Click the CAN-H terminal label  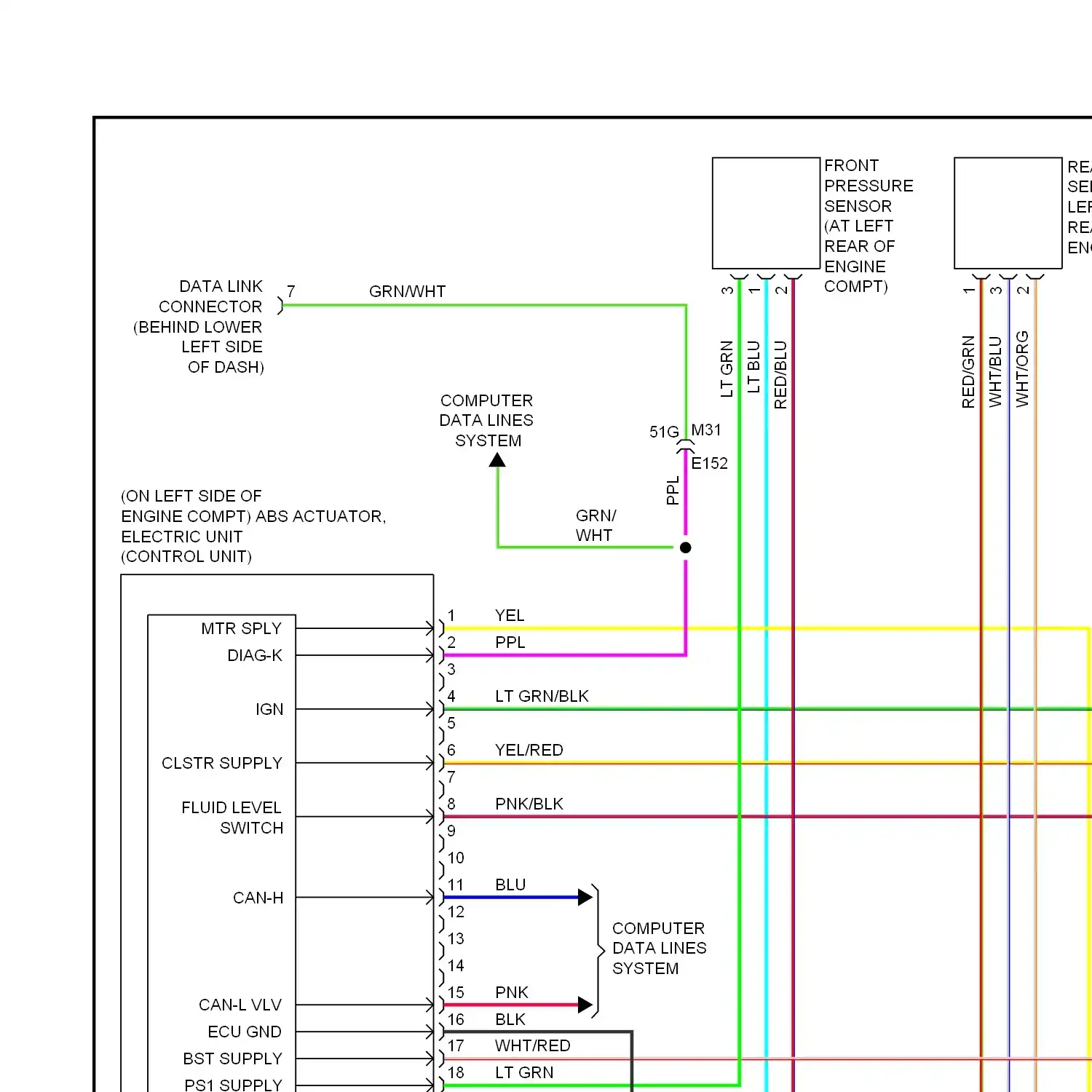coord(258,898)
